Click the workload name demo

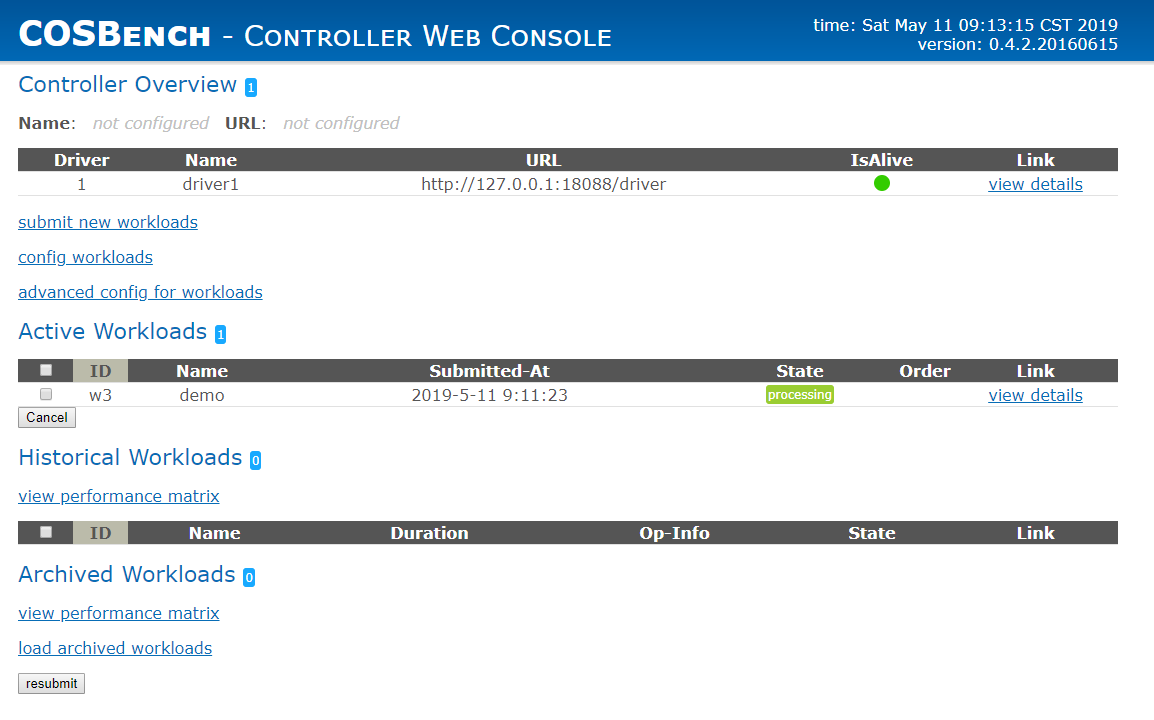click(202, 395)
